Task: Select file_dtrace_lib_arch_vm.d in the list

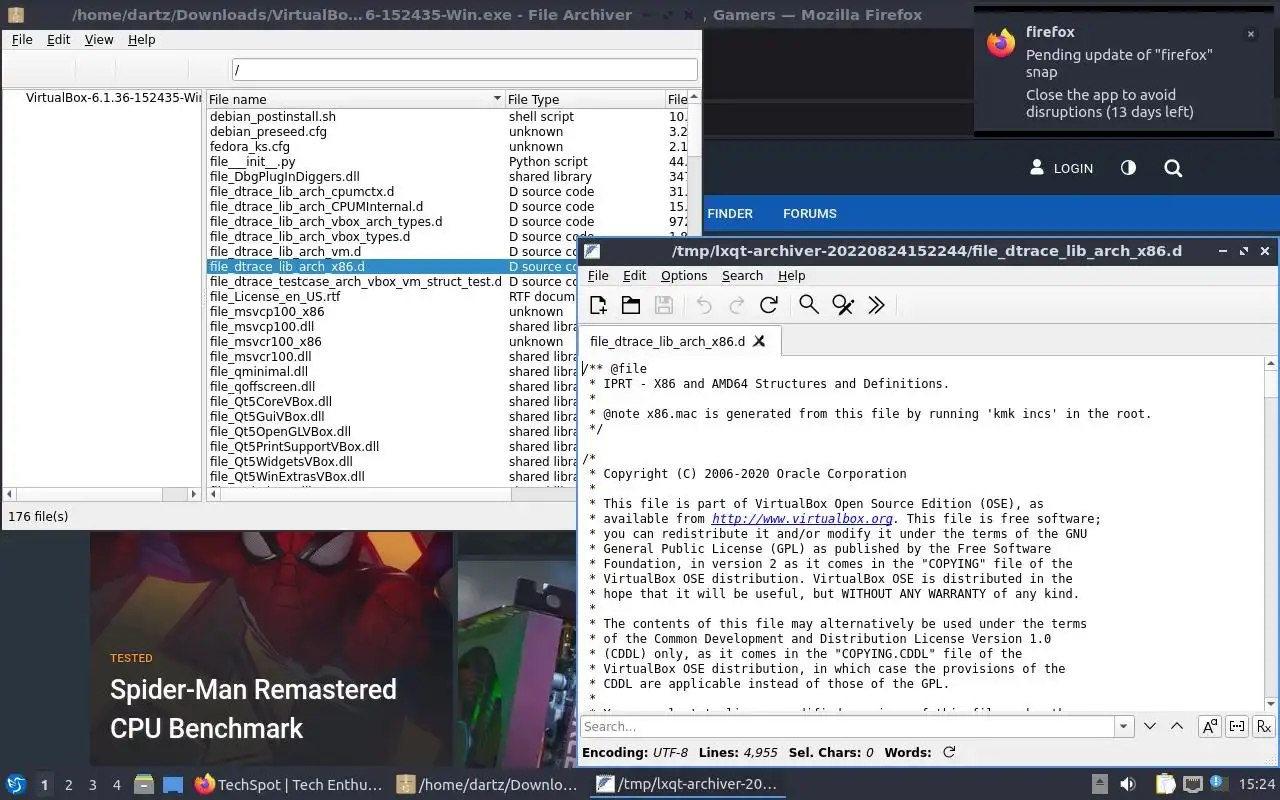Action: [x=286, y=252]
